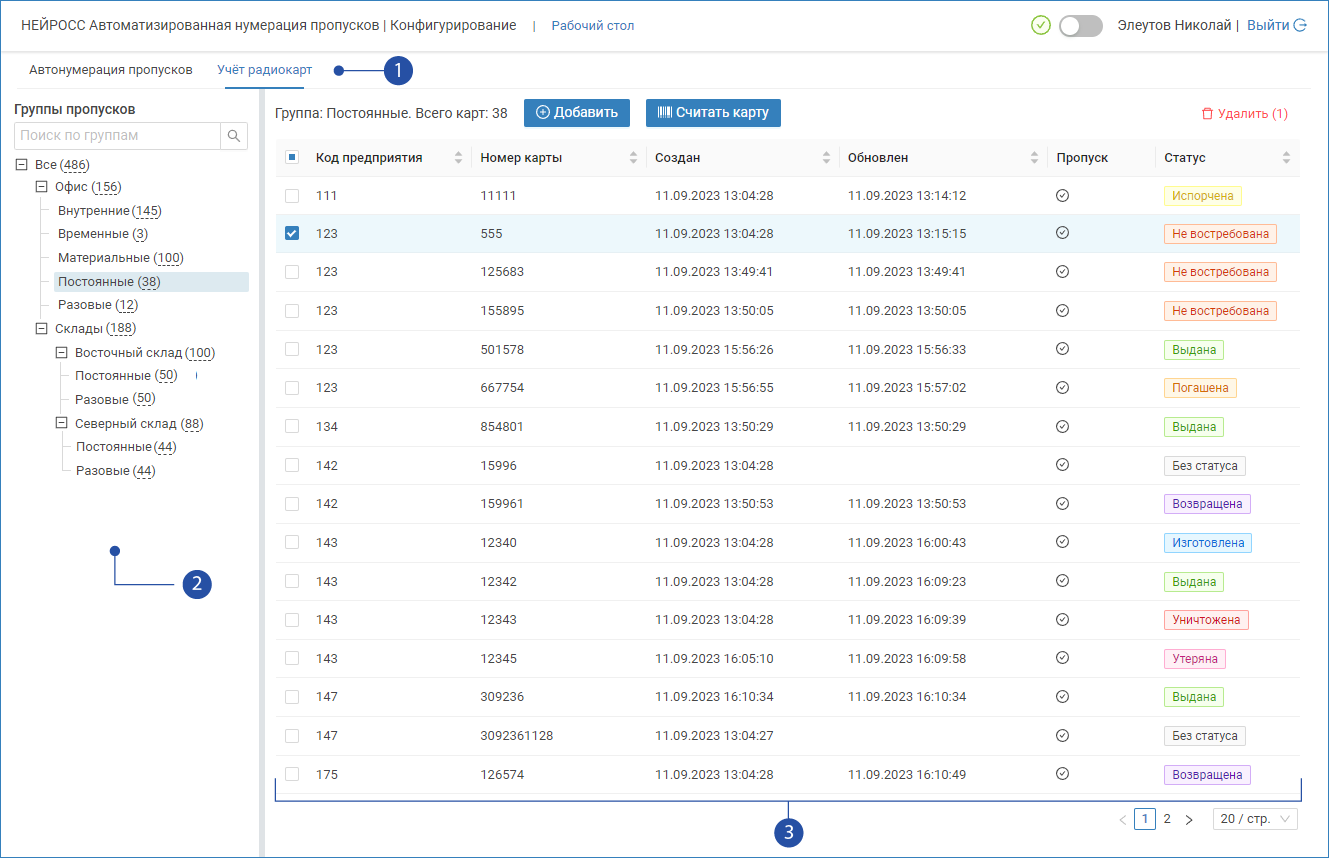Check the checkbox for card 125683

tap(292, 272)
